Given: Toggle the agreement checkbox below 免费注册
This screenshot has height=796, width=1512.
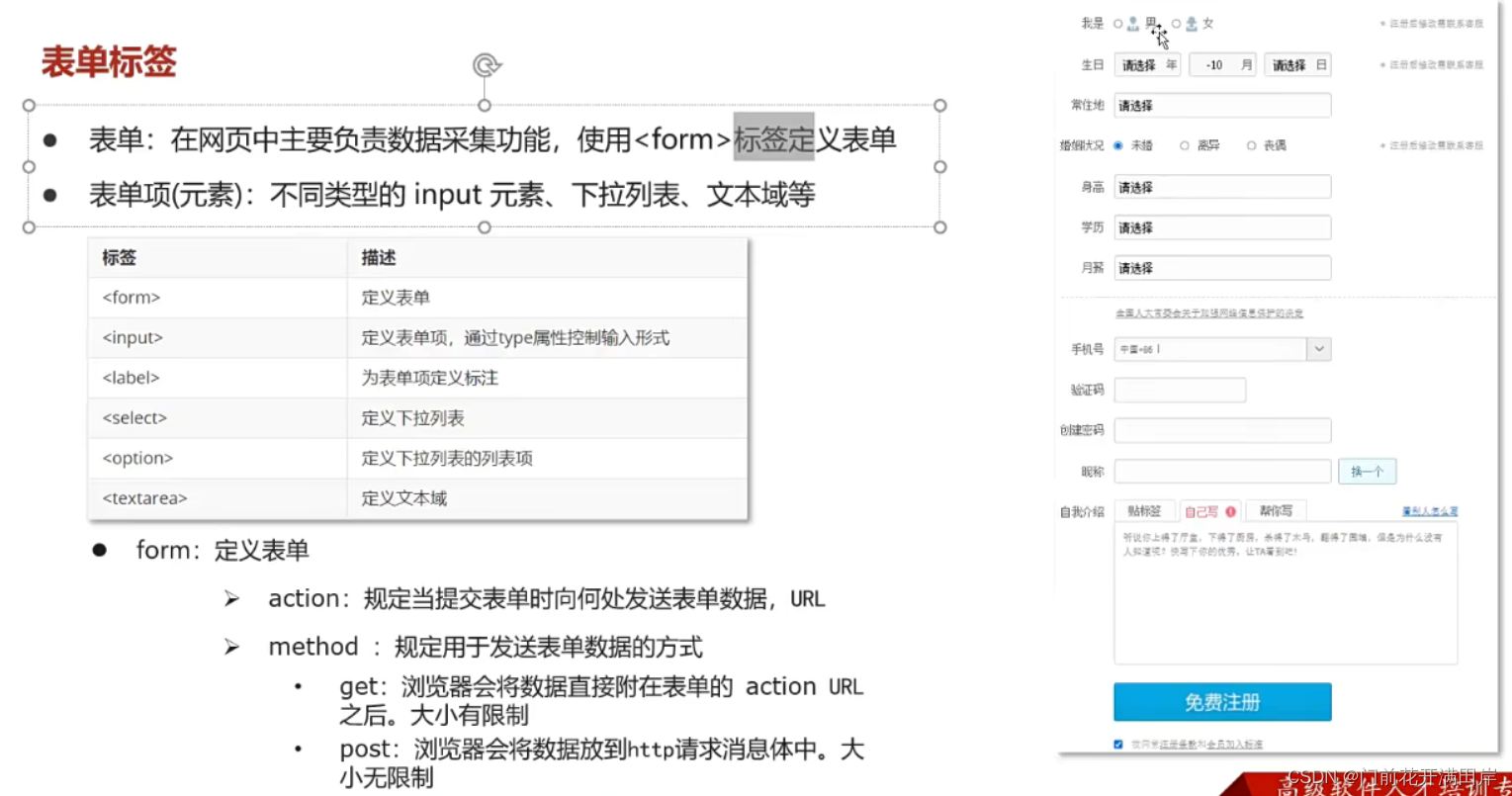Looking at the screenshot, I should (x=1118, y=744).
